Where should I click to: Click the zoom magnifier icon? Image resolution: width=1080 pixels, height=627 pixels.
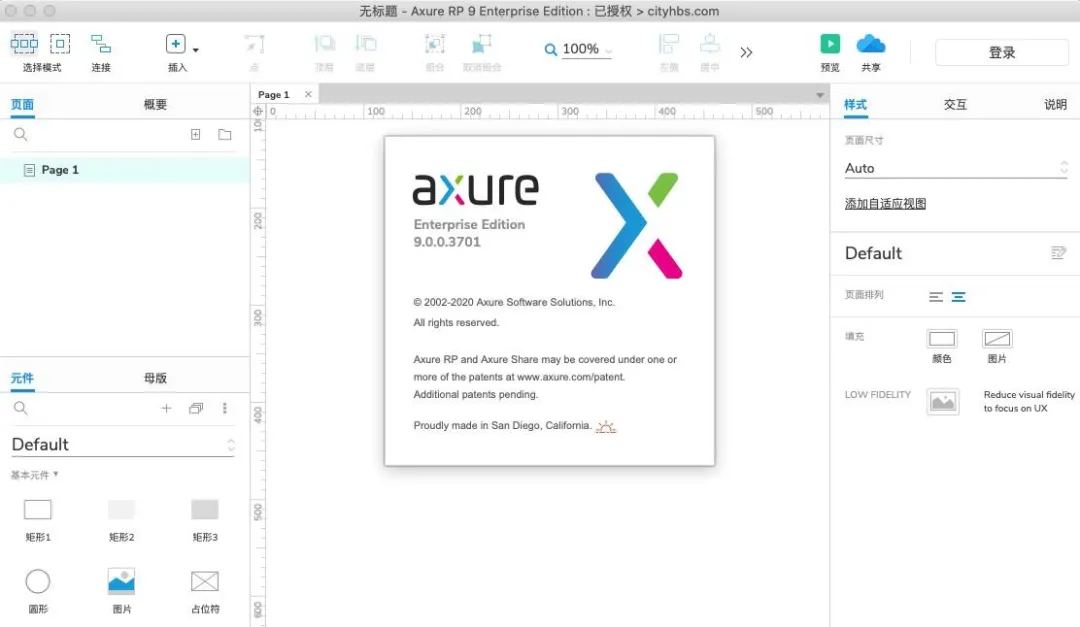click(550, 50)
